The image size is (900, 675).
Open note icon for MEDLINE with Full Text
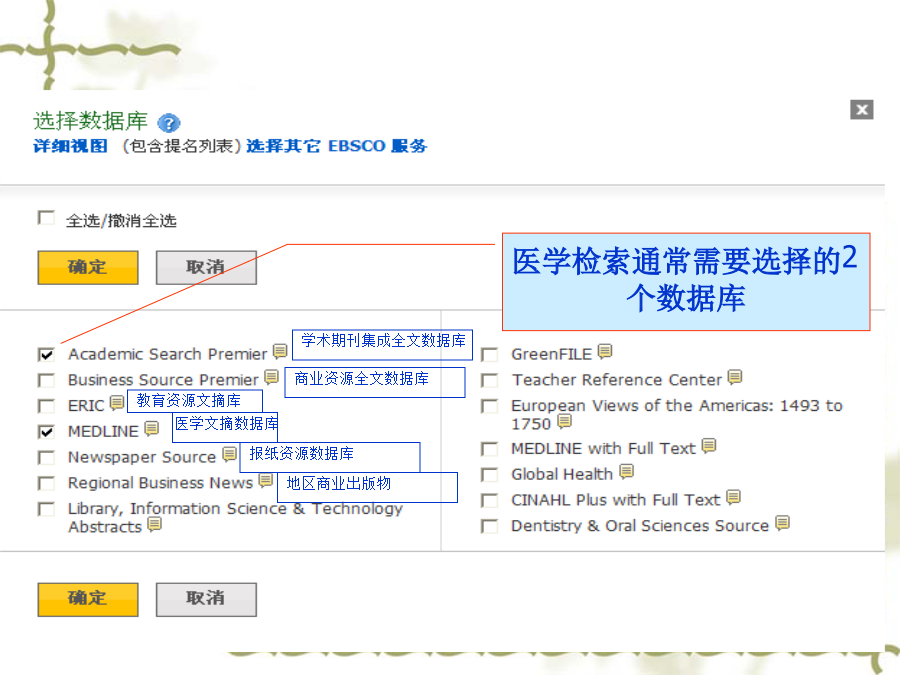(709, 445)
